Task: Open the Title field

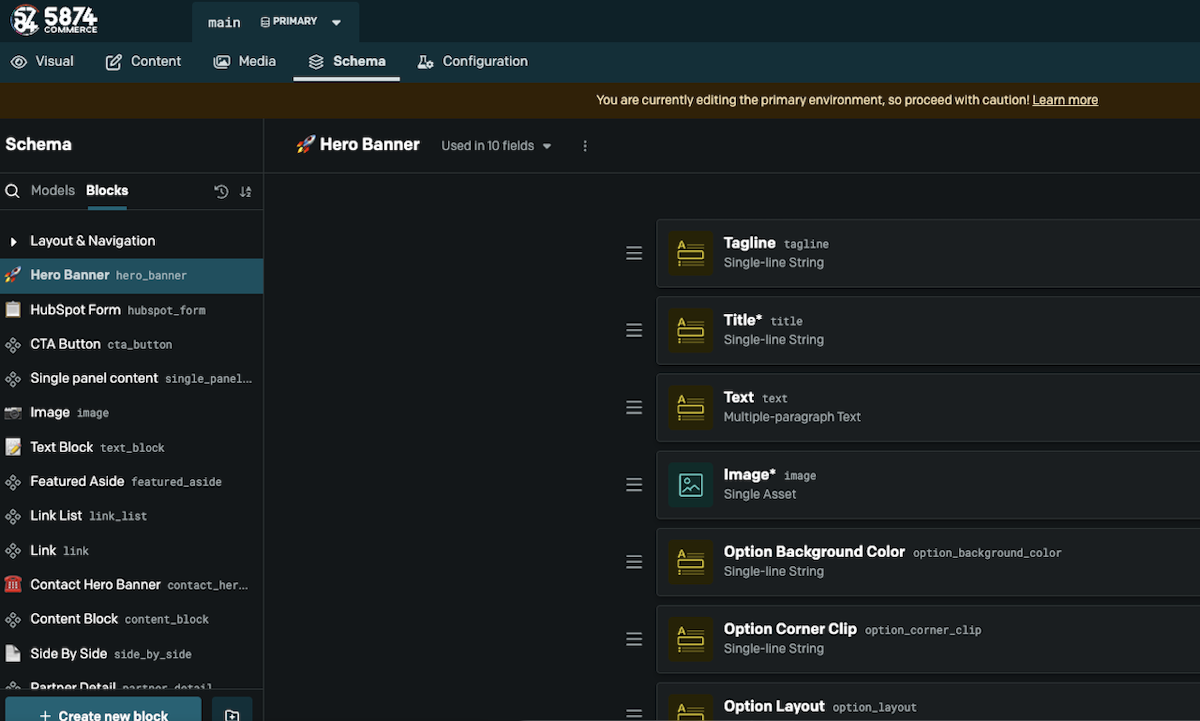Action: 928,331
